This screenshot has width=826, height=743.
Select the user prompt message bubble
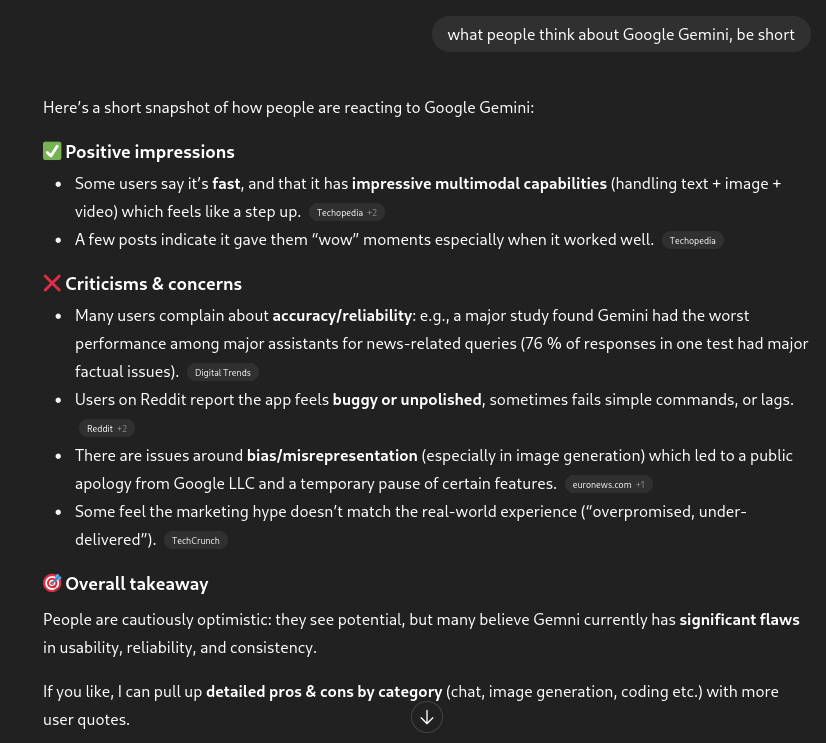[621, 35]
